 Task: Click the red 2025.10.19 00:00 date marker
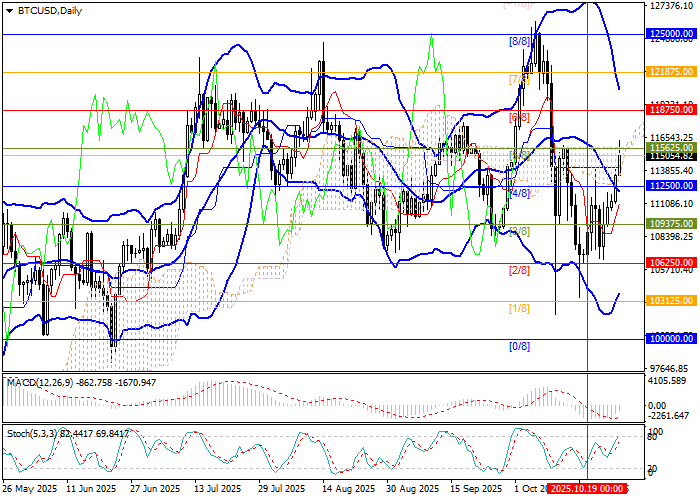coord(587,489)
